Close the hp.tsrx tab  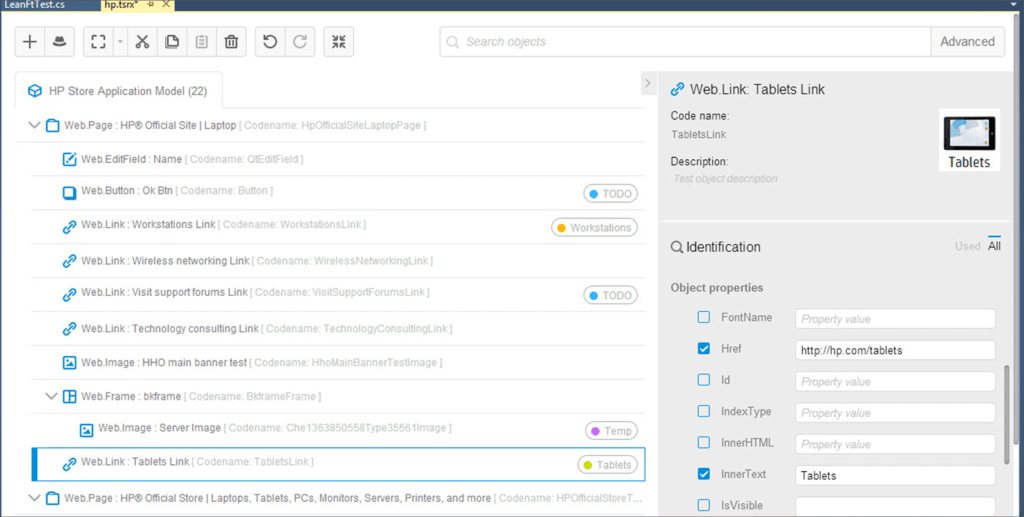coord(166,5)
